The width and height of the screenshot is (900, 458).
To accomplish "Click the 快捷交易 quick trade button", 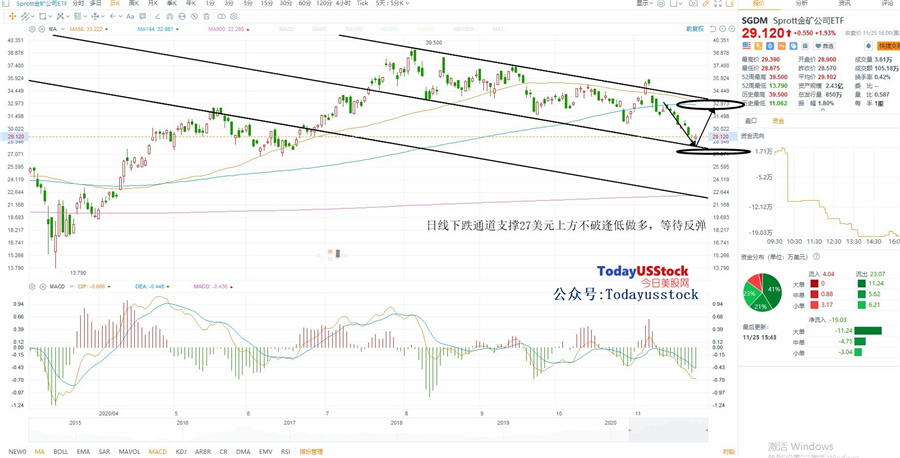I will tap(889, 46).
